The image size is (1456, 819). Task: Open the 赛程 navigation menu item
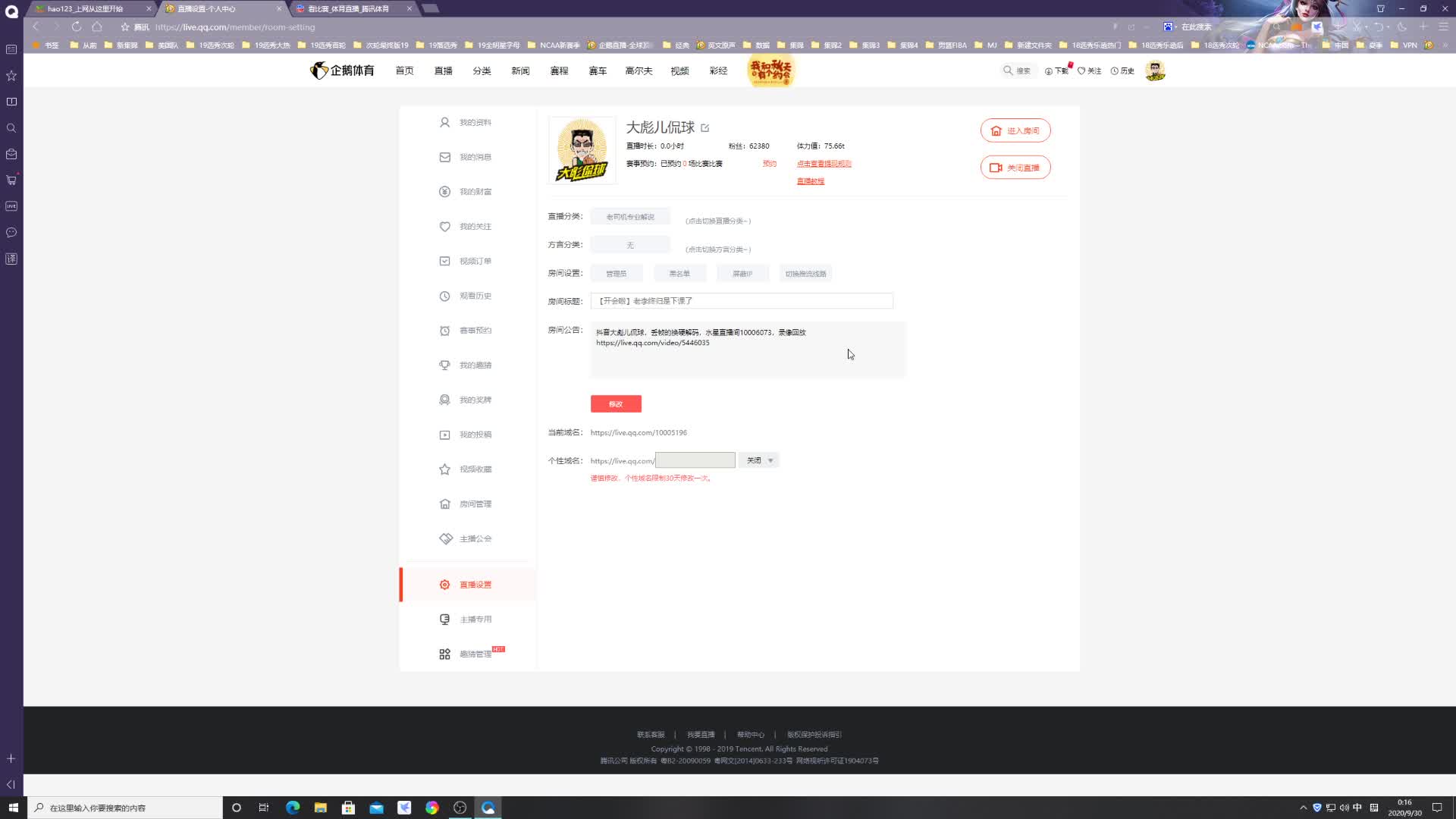point(559,71)
